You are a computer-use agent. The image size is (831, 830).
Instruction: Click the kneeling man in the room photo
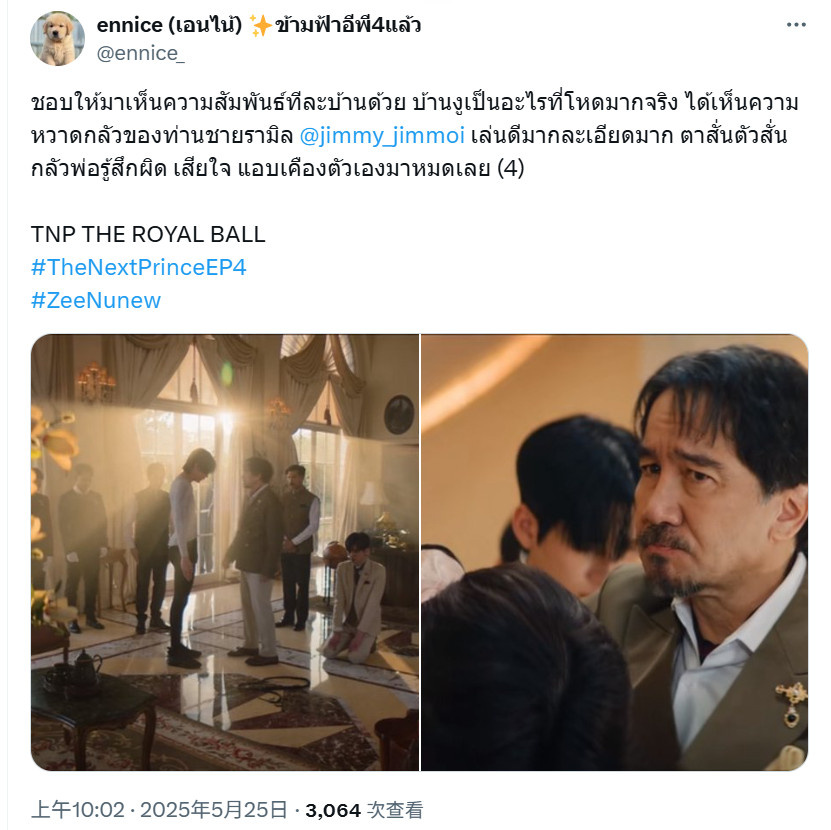(355, 597)
